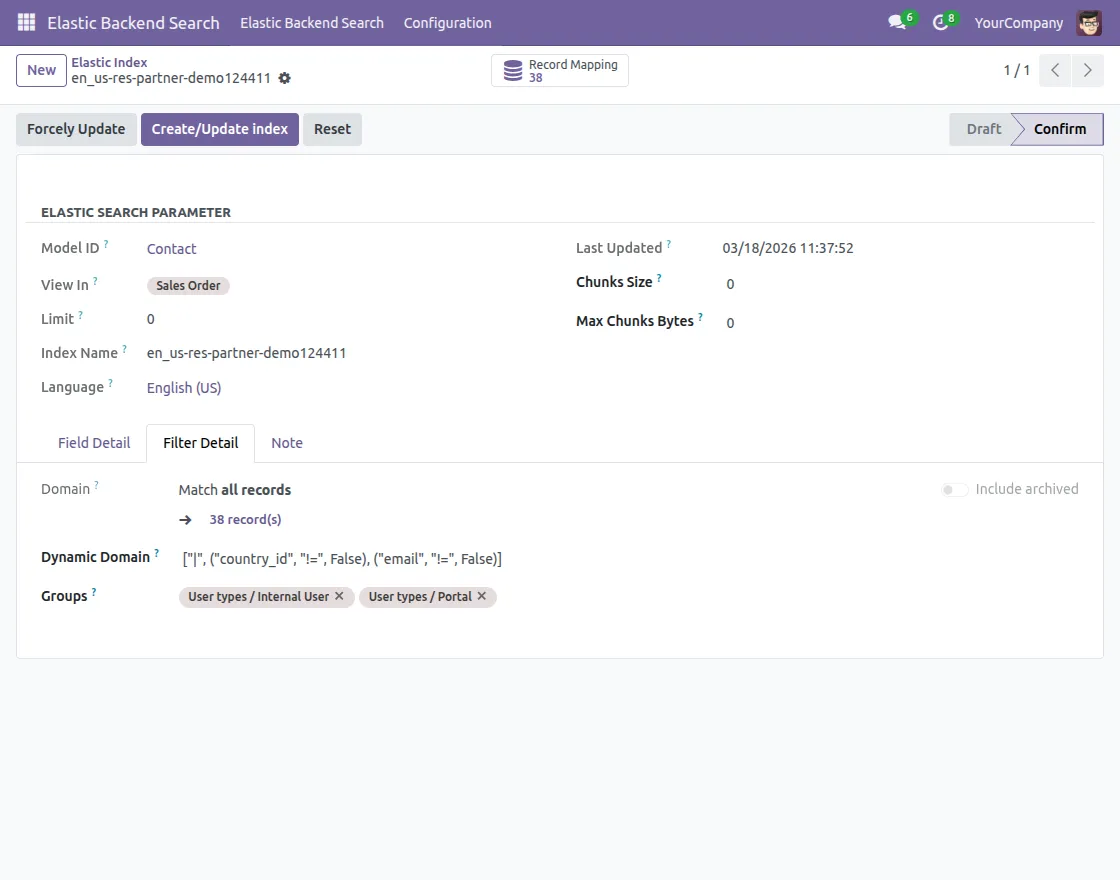The image size is (1120, 880).
Task: Show help tooltip for Model ID
Action: (x=106, y=244)
